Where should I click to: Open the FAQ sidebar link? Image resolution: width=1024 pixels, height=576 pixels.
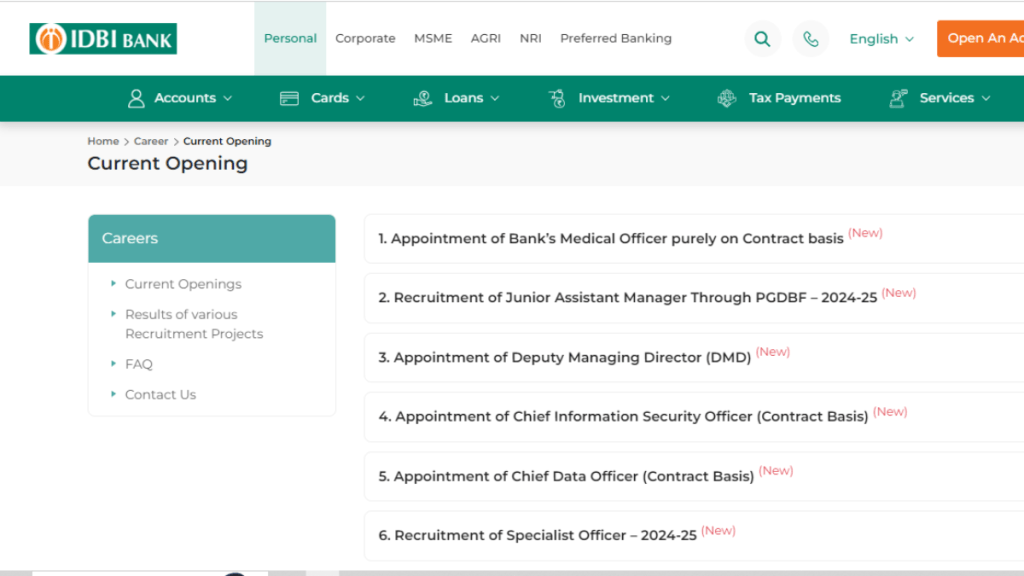tap(138, 364)
